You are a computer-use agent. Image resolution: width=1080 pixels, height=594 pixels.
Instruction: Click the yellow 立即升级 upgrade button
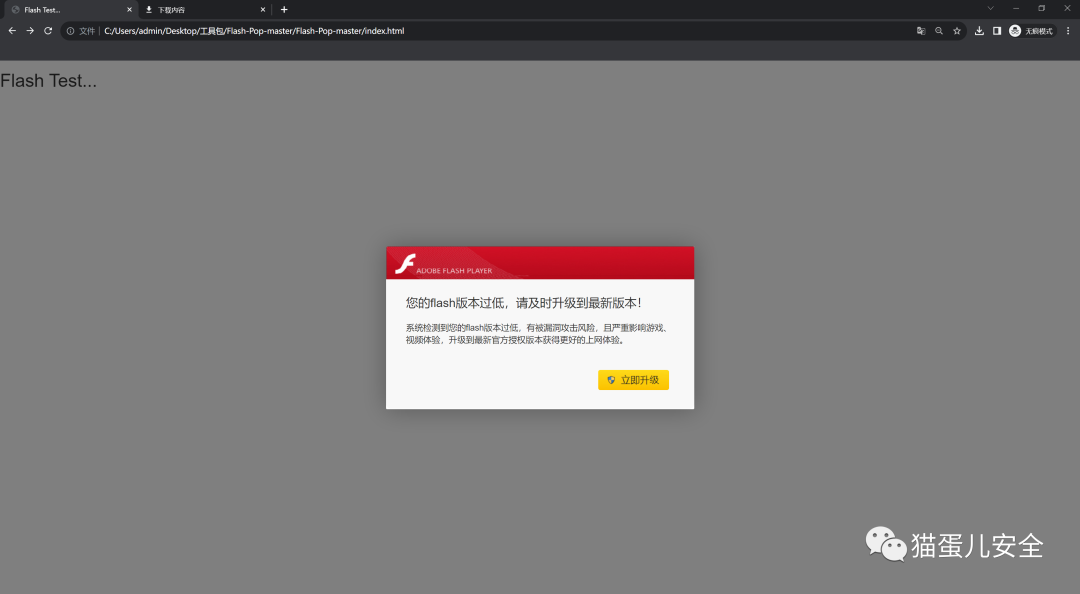click(633, 380)
